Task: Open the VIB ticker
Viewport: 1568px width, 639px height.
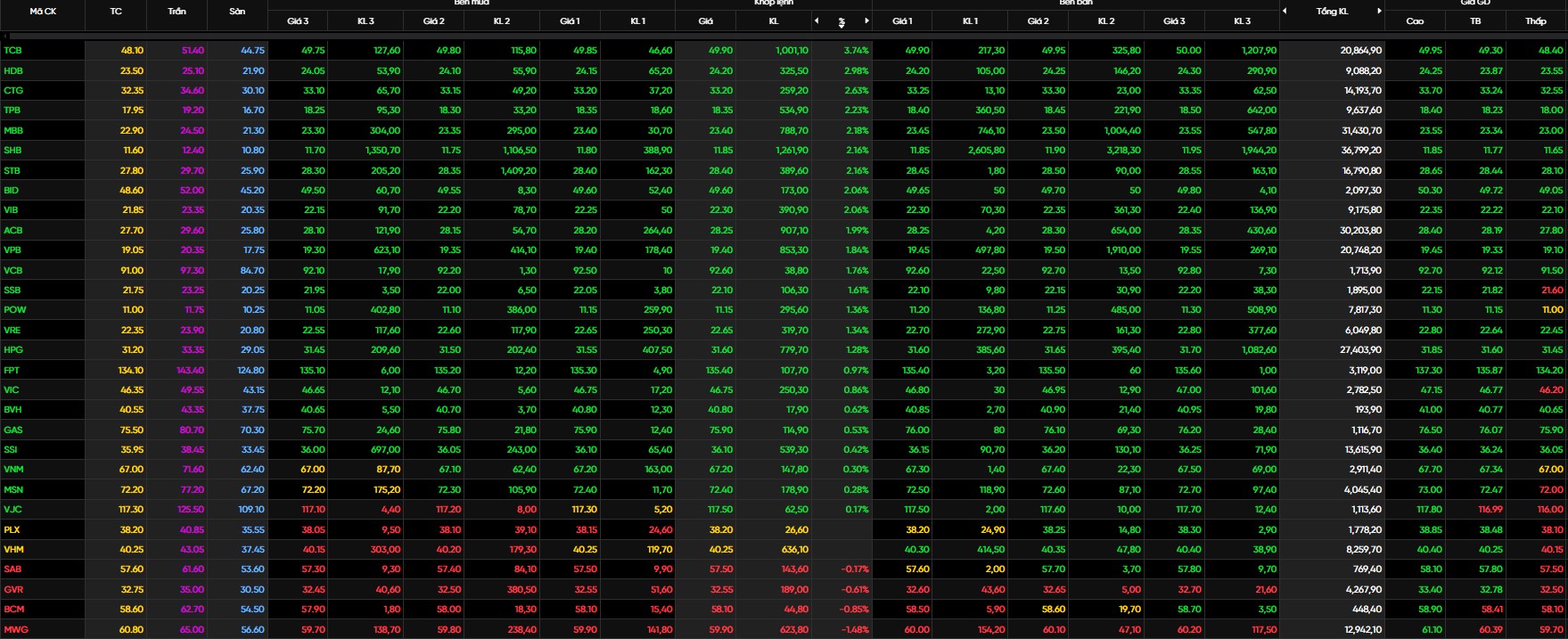Action: click(11, 209)
